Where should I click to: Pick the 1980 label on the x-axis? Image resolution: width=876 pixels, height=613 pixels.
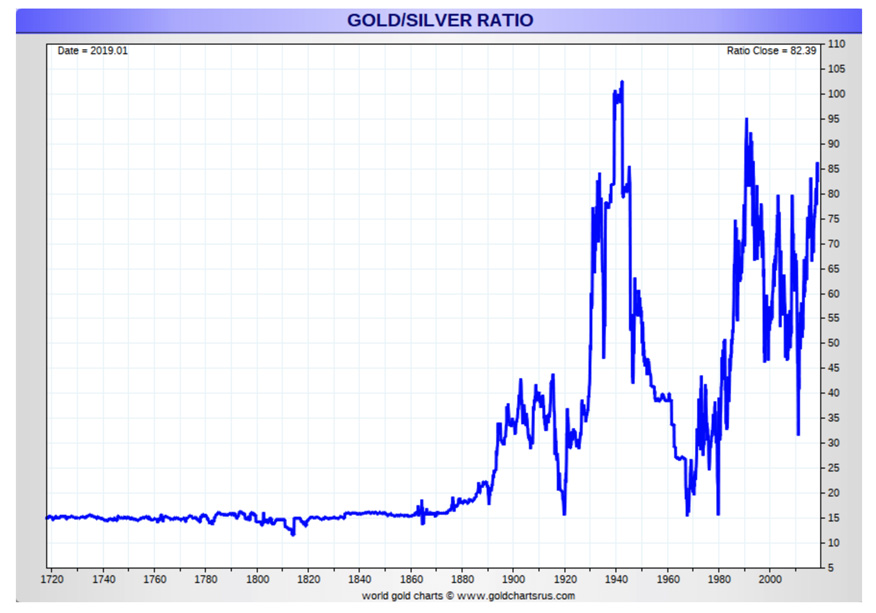[x=719, y=579]
